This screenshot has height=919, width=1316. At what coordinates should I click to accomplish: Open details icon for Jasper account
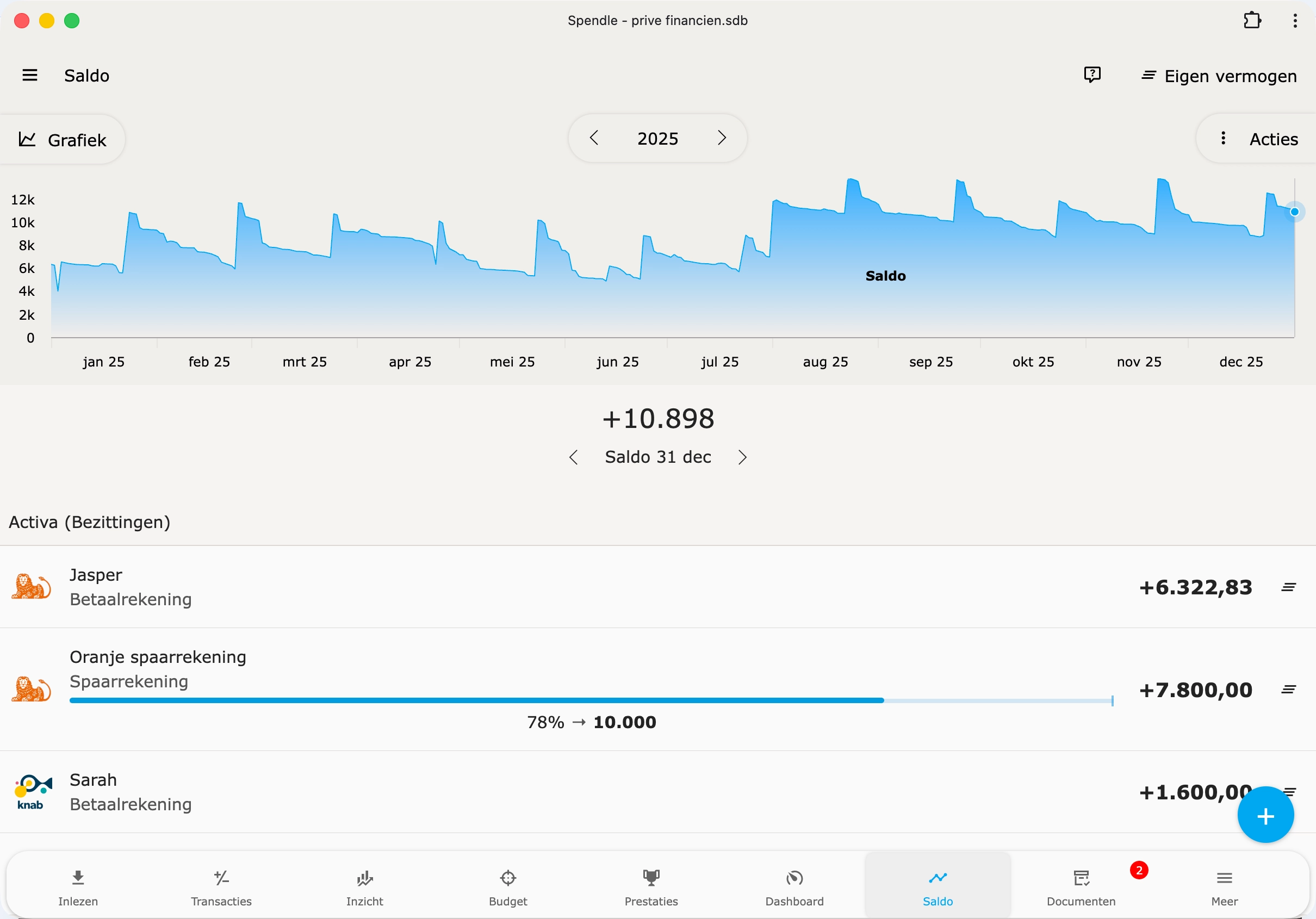tap(1288, 587)
